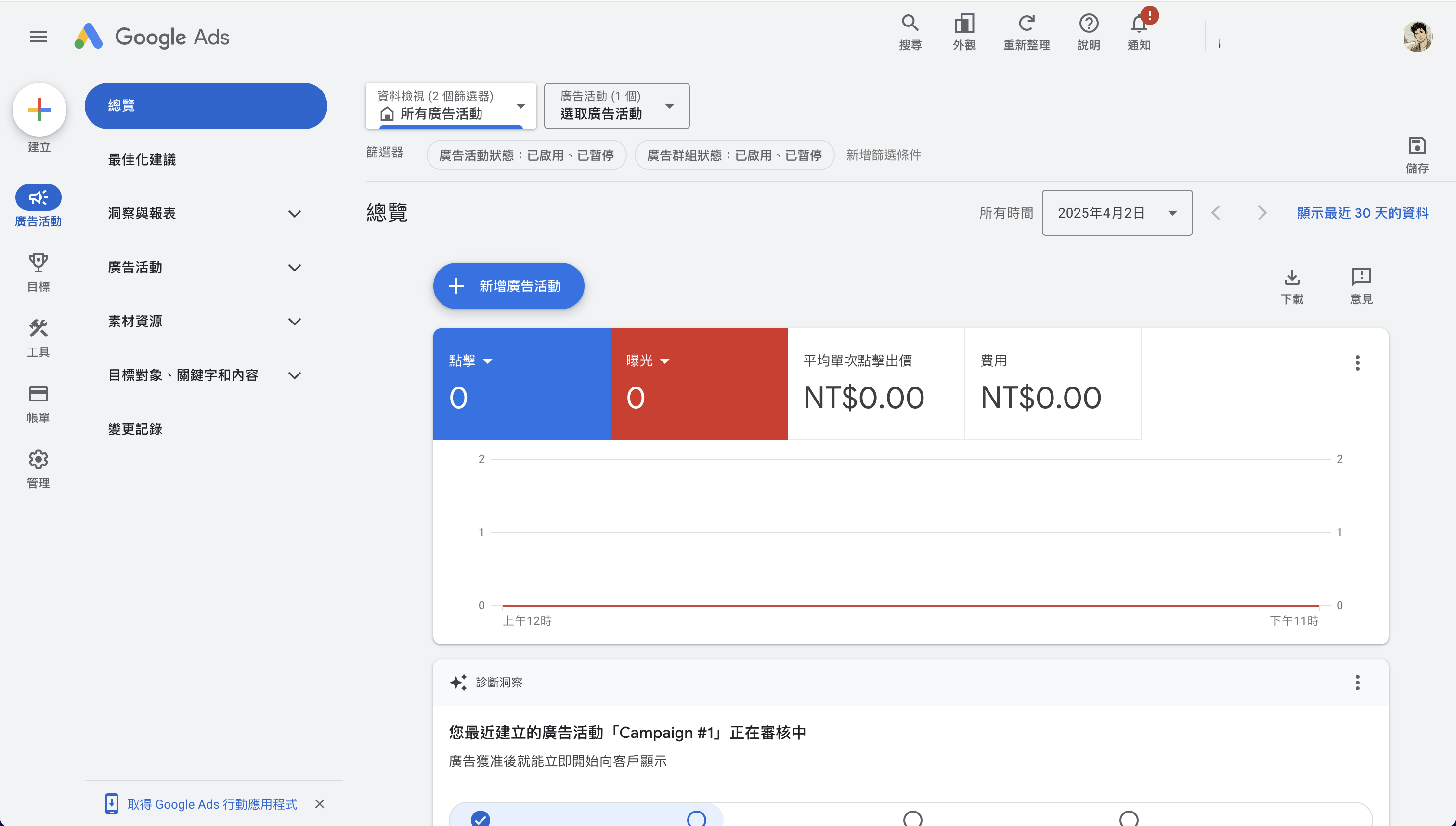Select the fourth review step circle
This screenshot has width=1456, height=826.
(1129, 819)
